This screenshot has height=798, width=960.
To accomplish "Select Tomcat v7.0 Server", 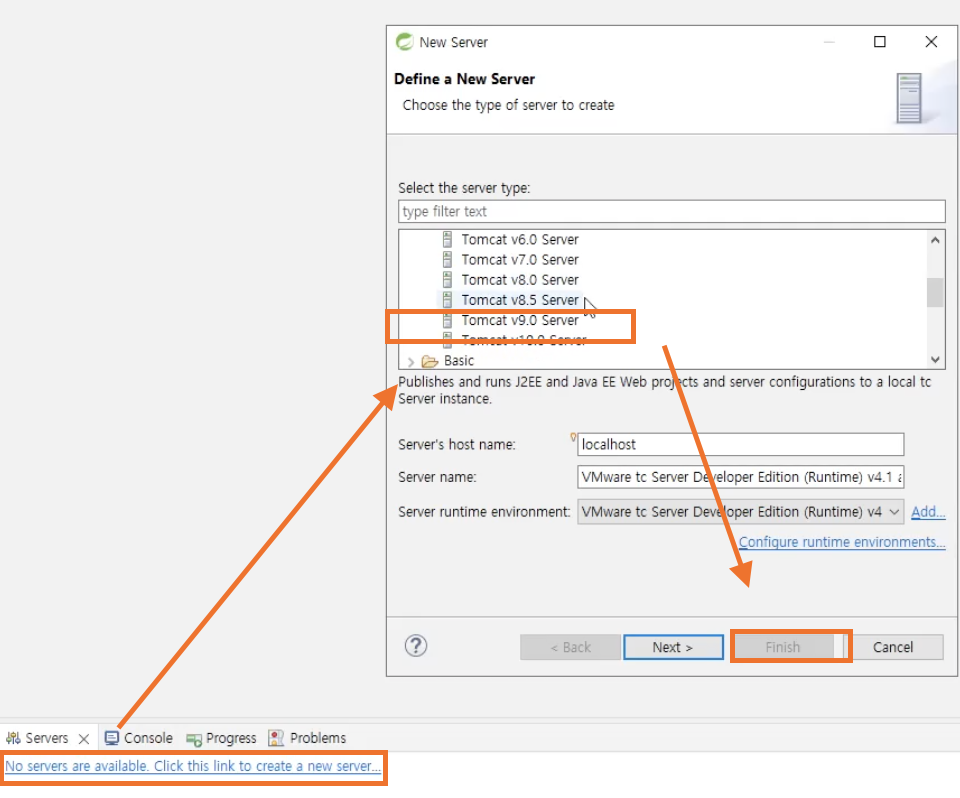I will (519, 259).
